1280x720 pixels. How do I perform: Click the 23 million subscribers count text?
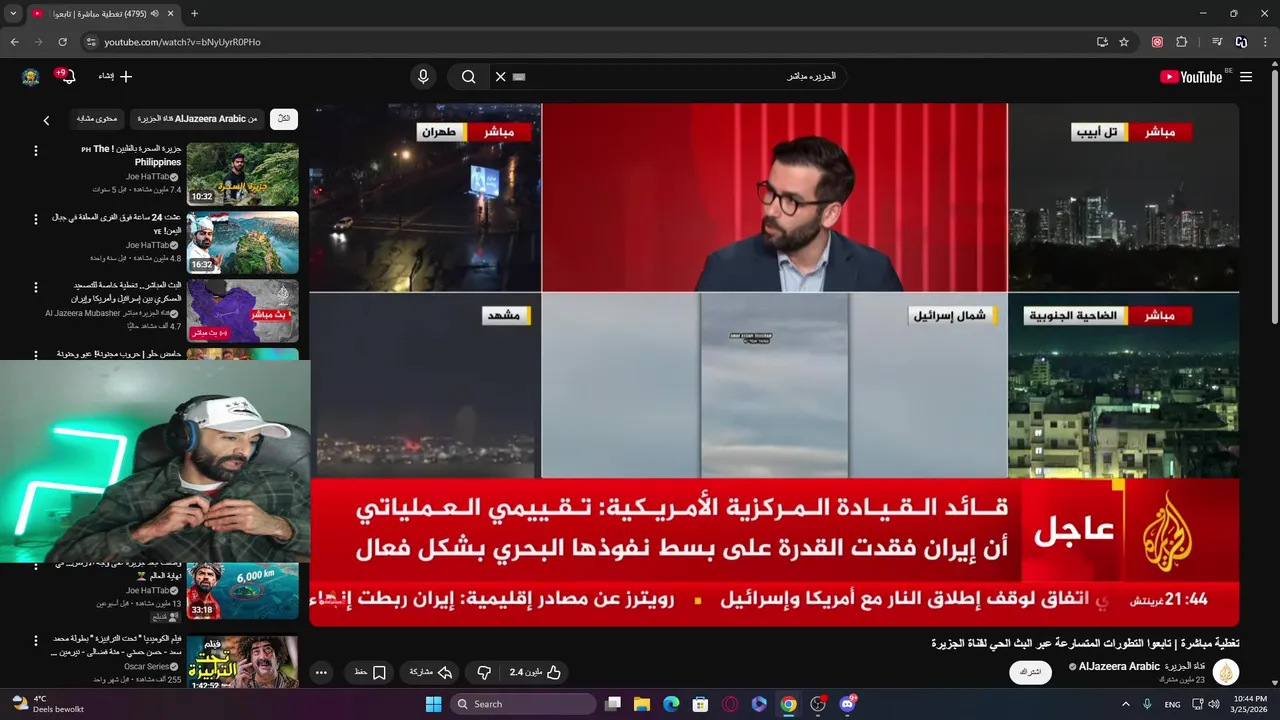[1182, 680]
